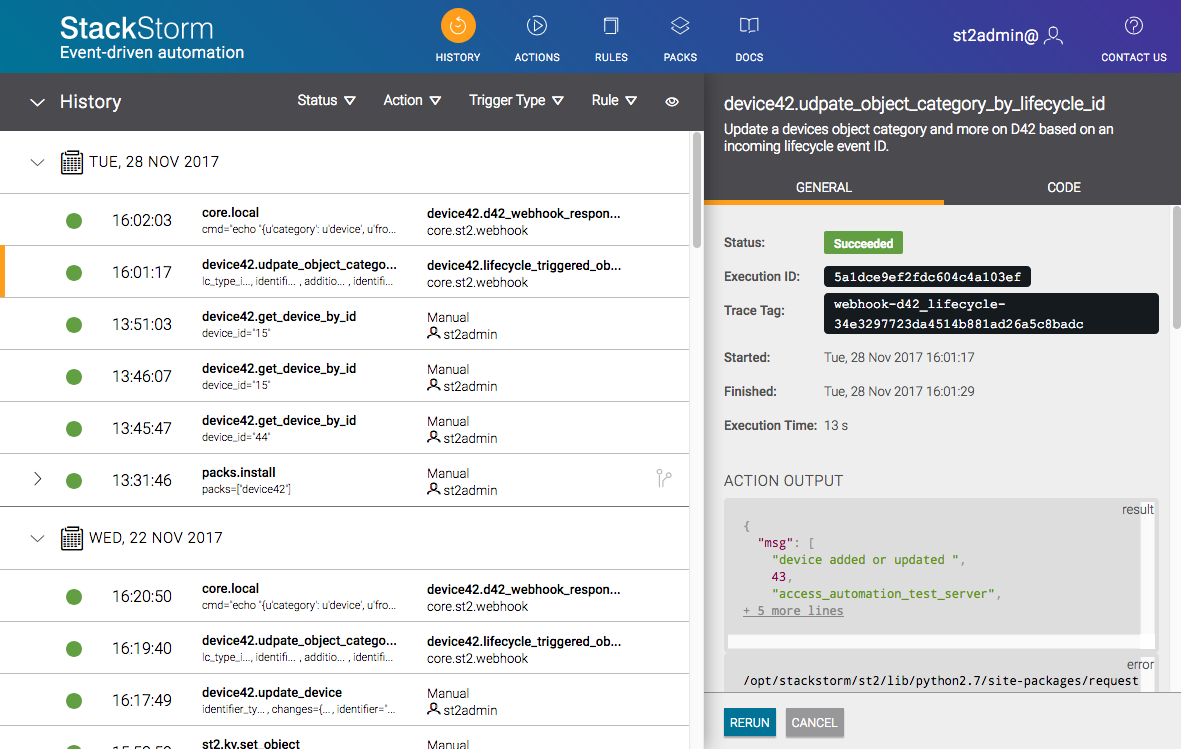Image resolution: width=1181 pixels, height=749 pixels.
Task: Click the detail title device42.udpate_object_category_by_lifecycle_id
Action: click(x=914, y=104)
